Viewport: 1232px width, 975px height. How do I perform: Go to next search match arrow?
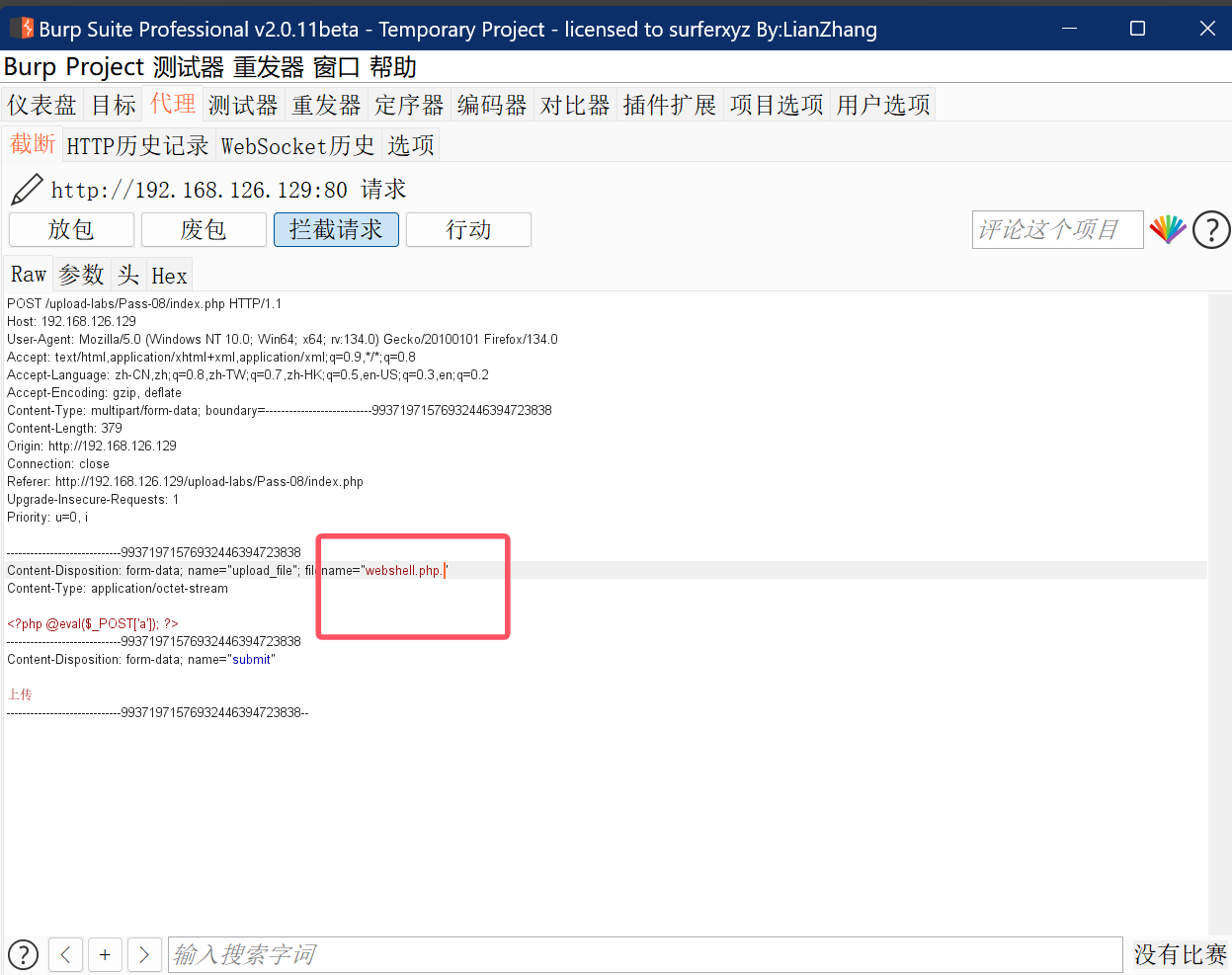click(144, 954)
